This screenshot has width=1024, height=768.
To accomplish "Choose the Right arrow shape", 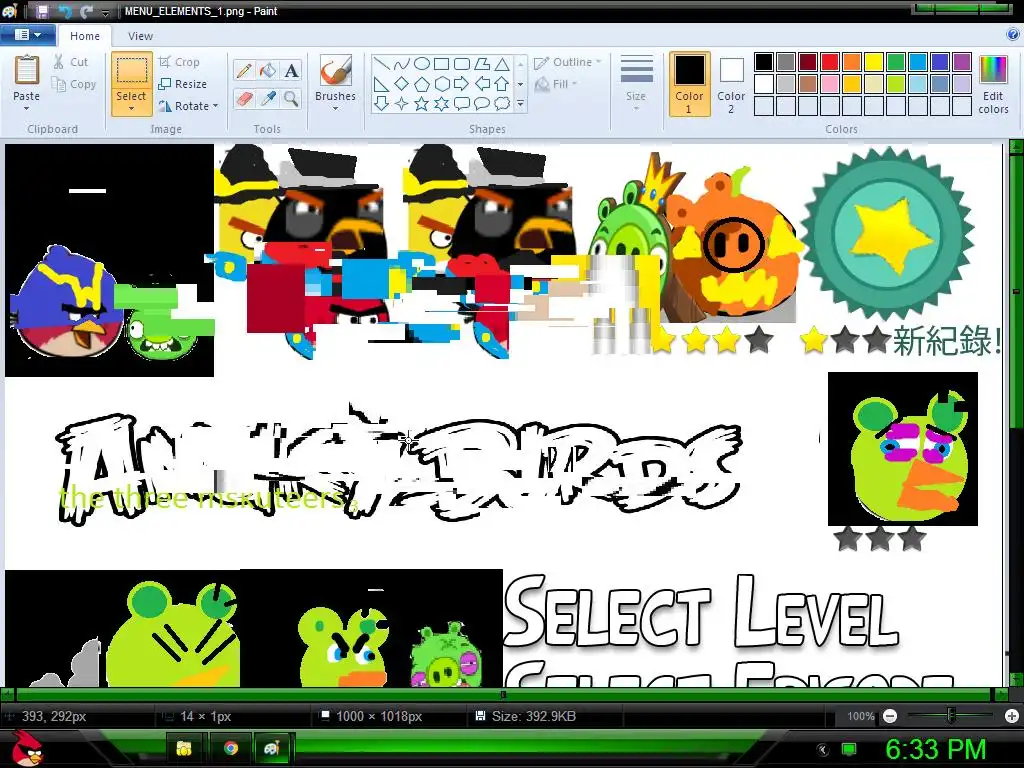I will [462, 84].
